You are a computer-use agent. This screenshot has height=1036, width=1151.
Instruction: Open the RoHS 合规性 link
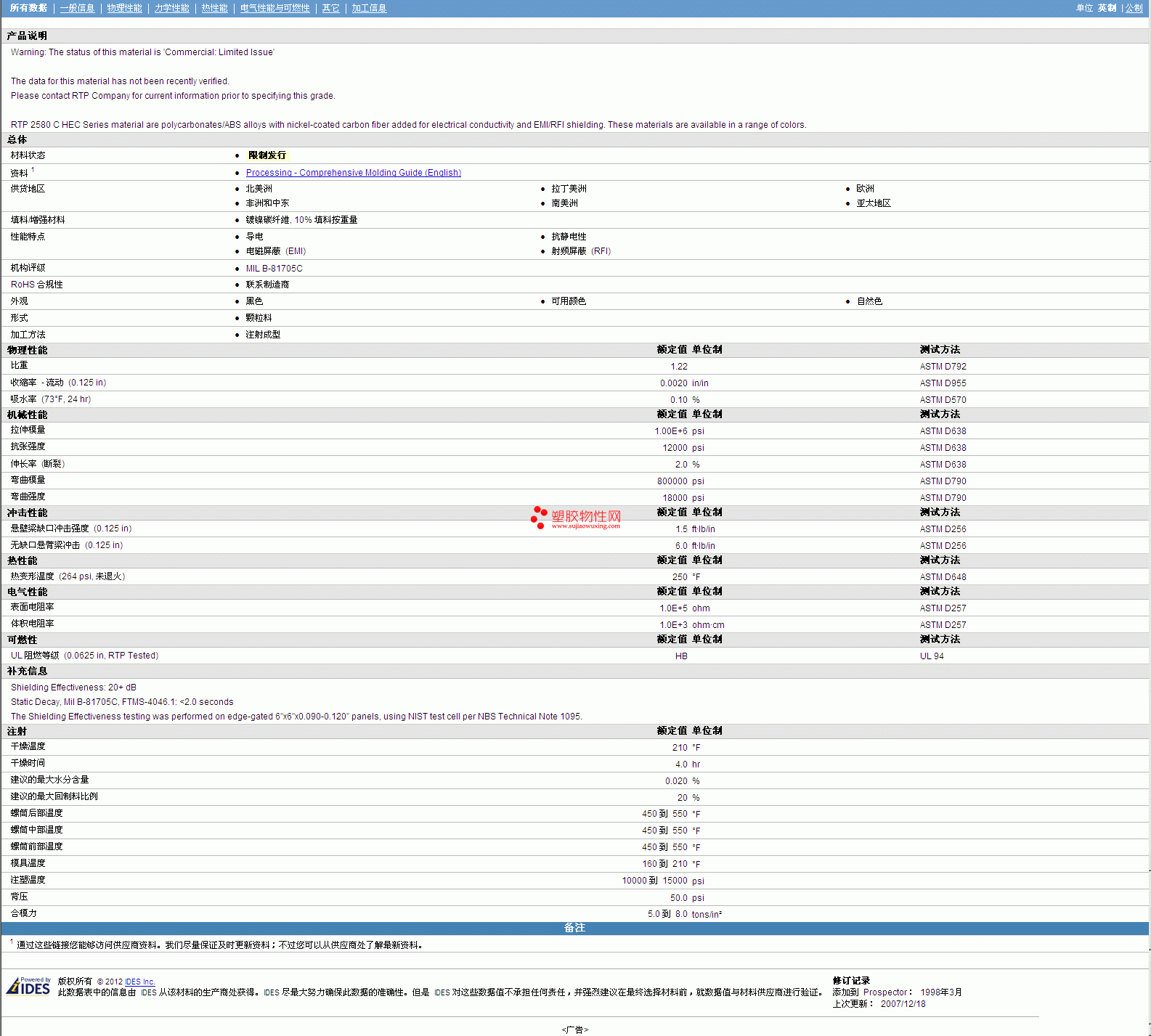(36, 285)
